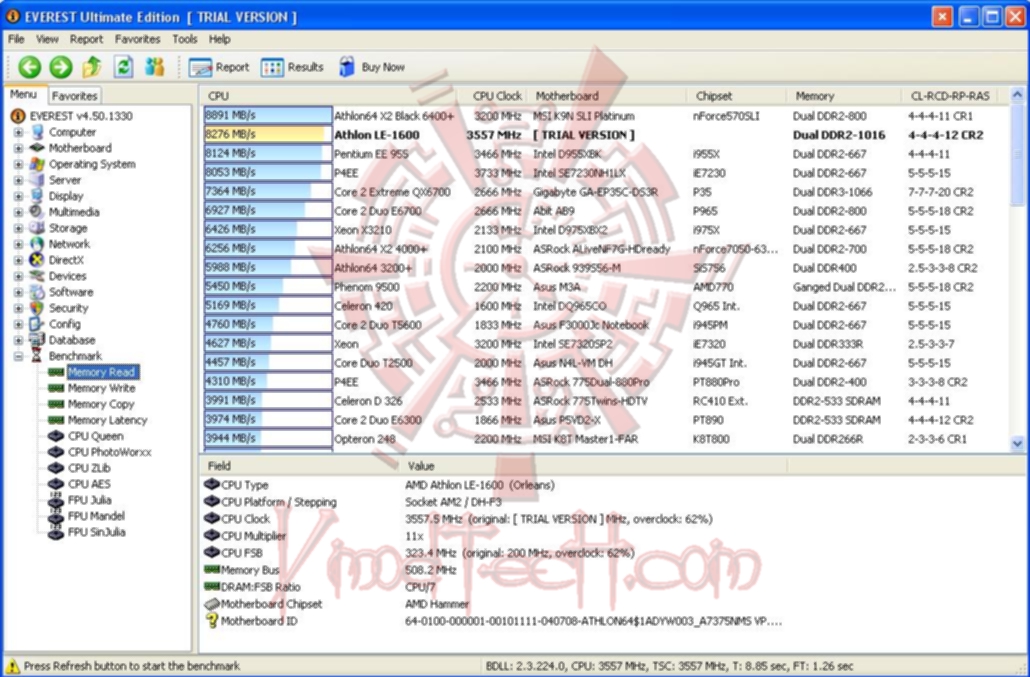Open the Report menu

(87, 39)
